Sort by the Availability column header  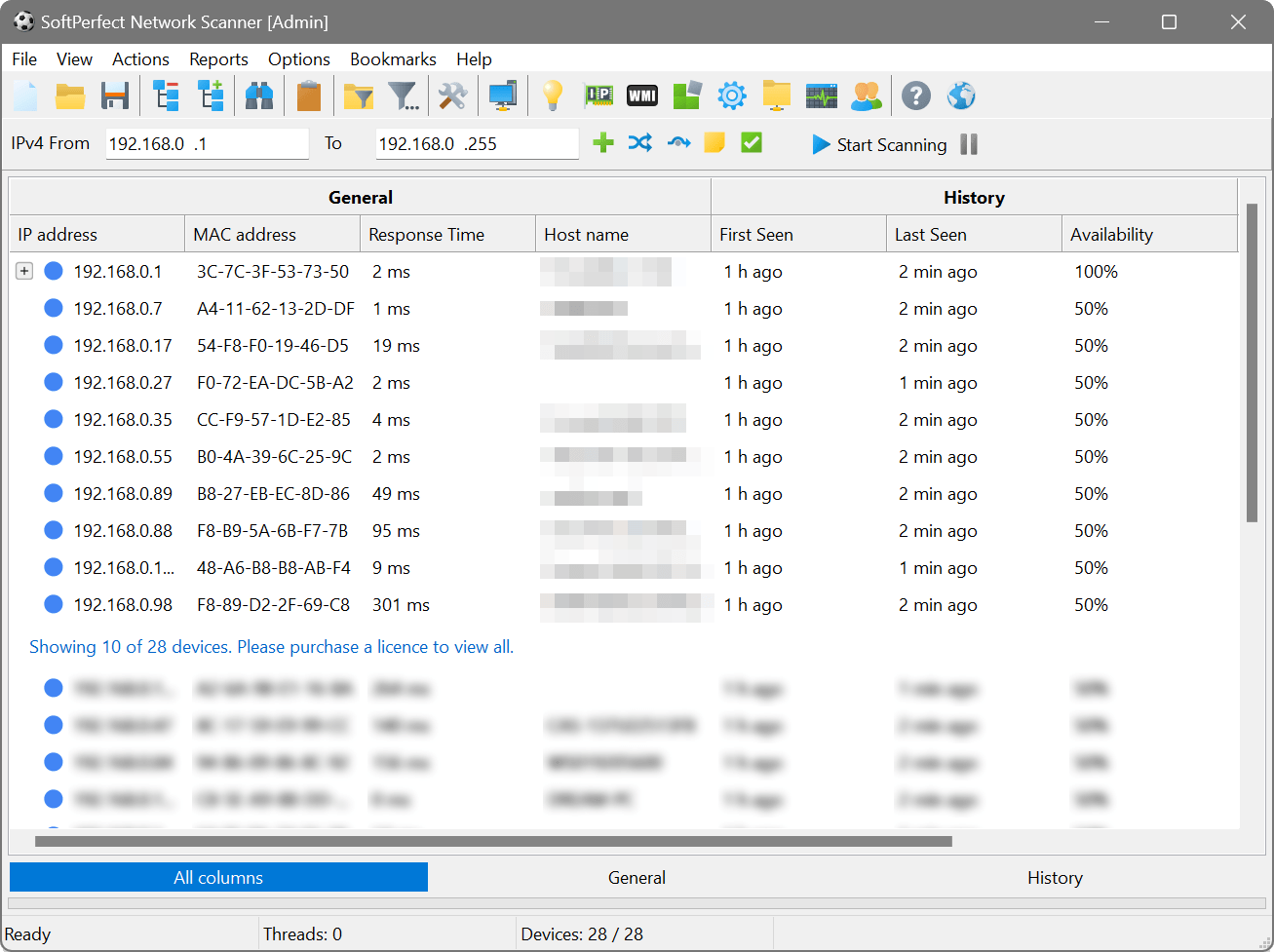click(1150, 234)
